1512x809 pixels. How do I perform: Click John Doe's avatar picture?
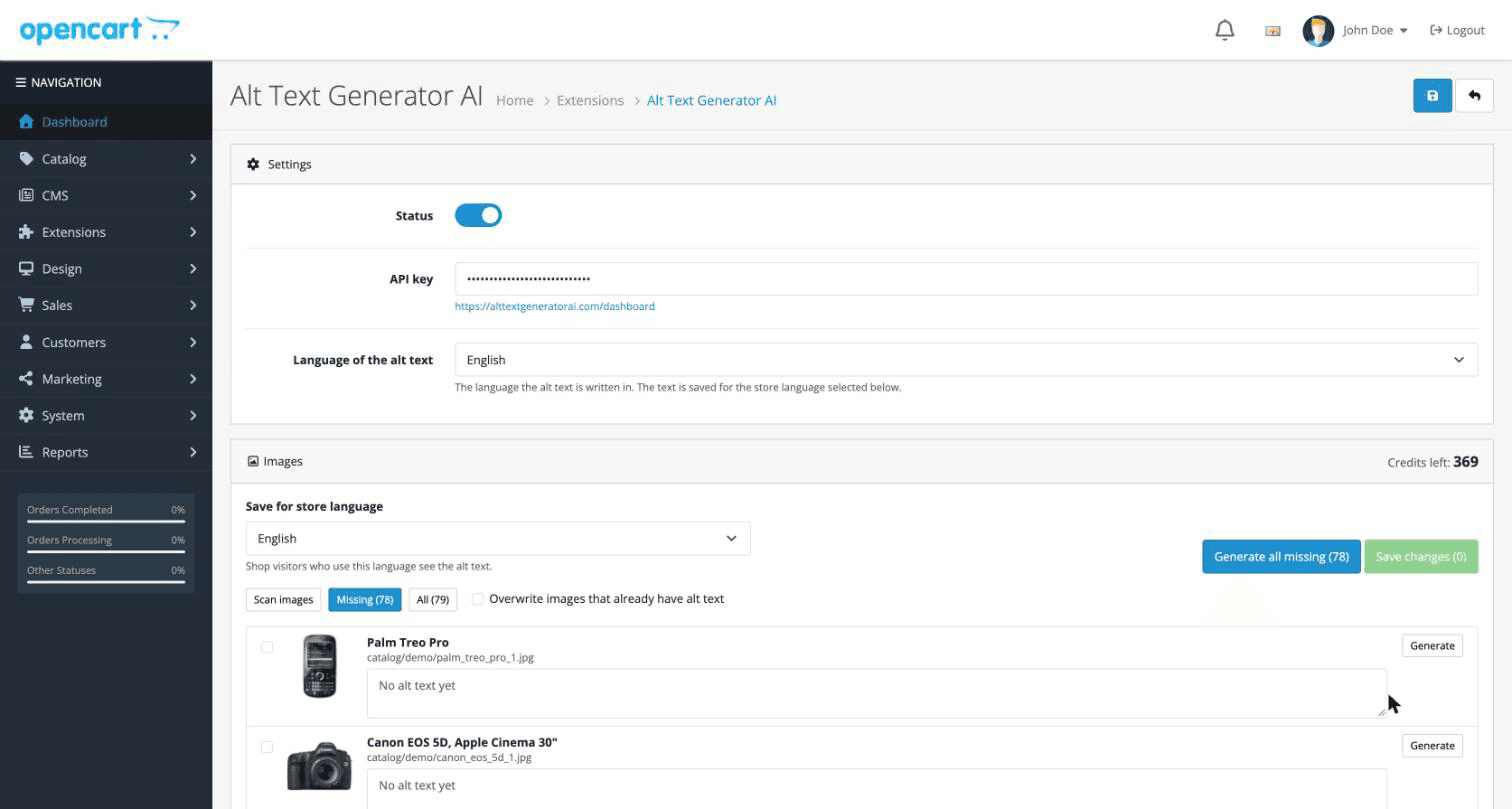tap(1318, 30)
